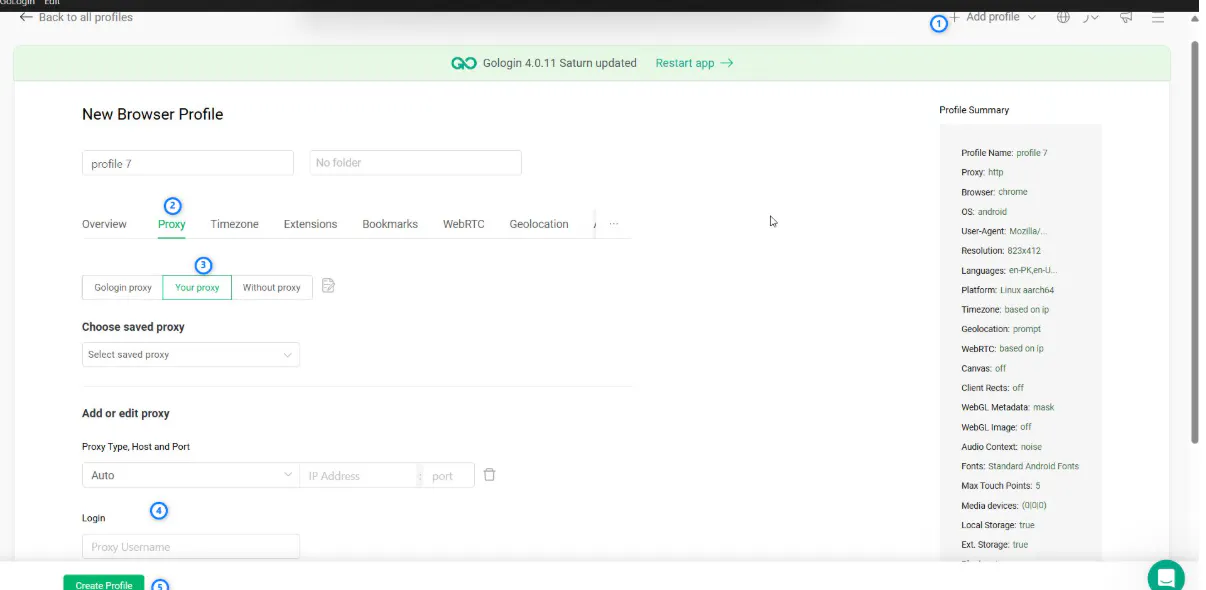Delete proxy with the trash icon

[x=489, y=475]
